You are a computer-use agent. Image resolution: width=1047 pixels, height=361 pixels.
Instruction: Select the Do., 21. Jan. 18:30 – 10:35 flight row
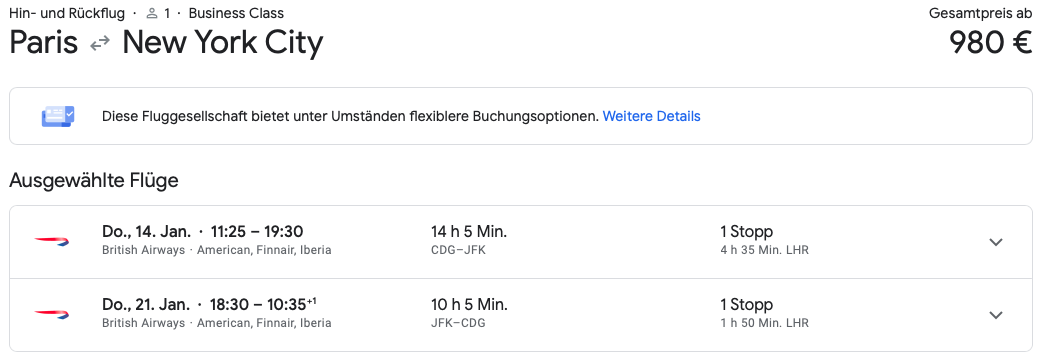click(521, 315)
